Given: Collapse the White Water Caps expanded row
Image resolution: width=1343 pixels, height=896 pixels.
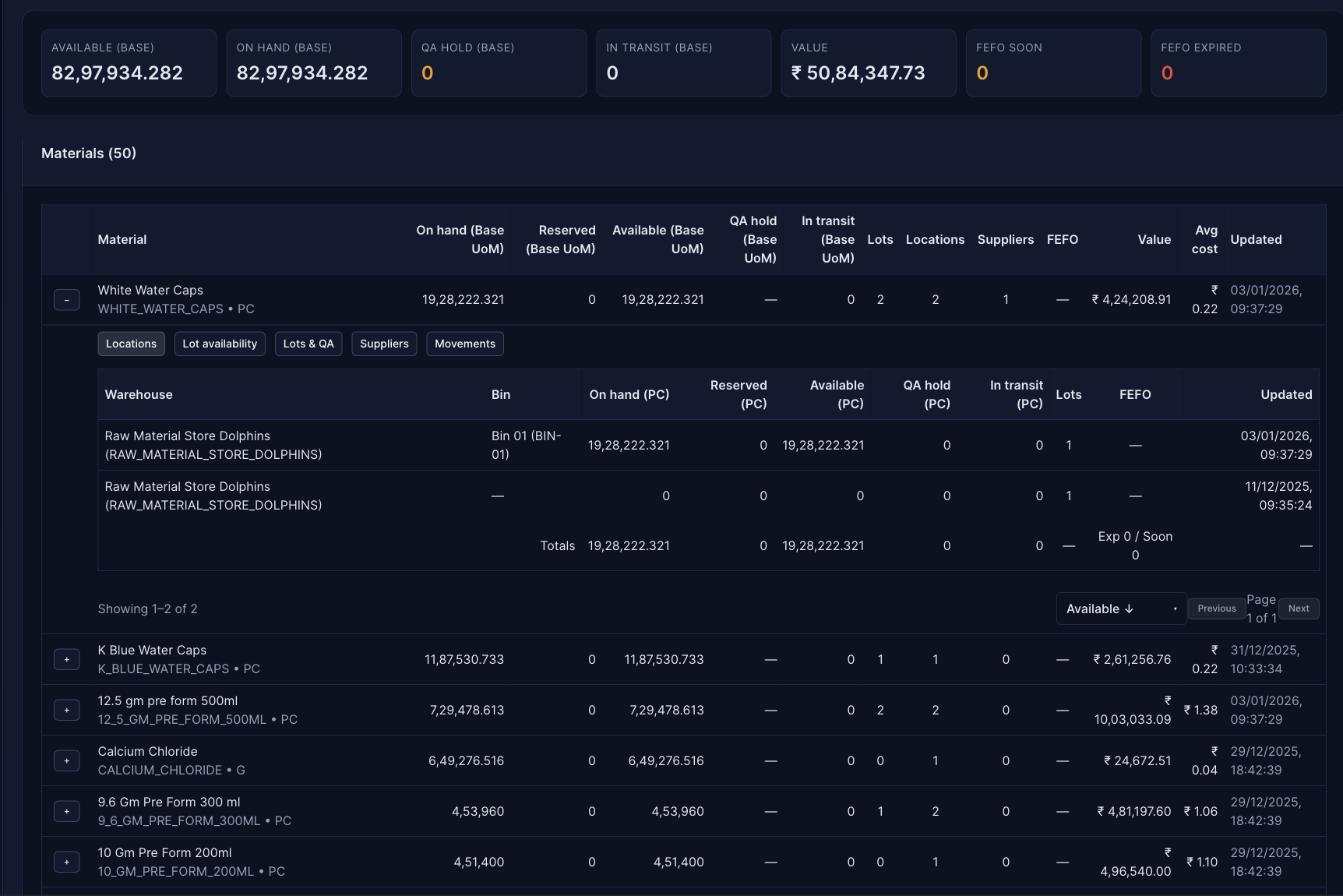Looking at the screenshot, I should pos(66,299).
